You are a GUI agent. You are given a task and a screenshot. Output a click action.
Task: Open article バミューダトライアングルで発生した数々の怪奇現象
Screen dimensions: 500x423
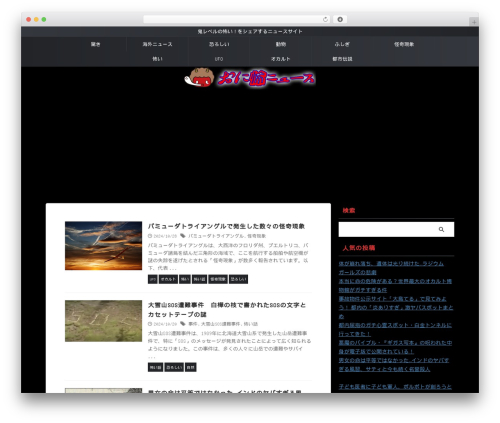(226, 226)
